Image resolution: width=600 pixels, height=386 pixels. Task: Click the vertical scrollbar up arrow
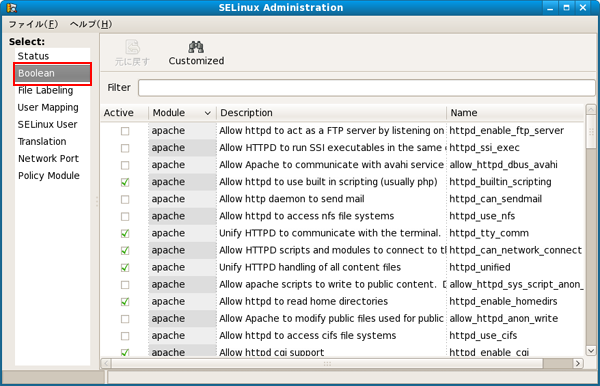click(591, 110)
